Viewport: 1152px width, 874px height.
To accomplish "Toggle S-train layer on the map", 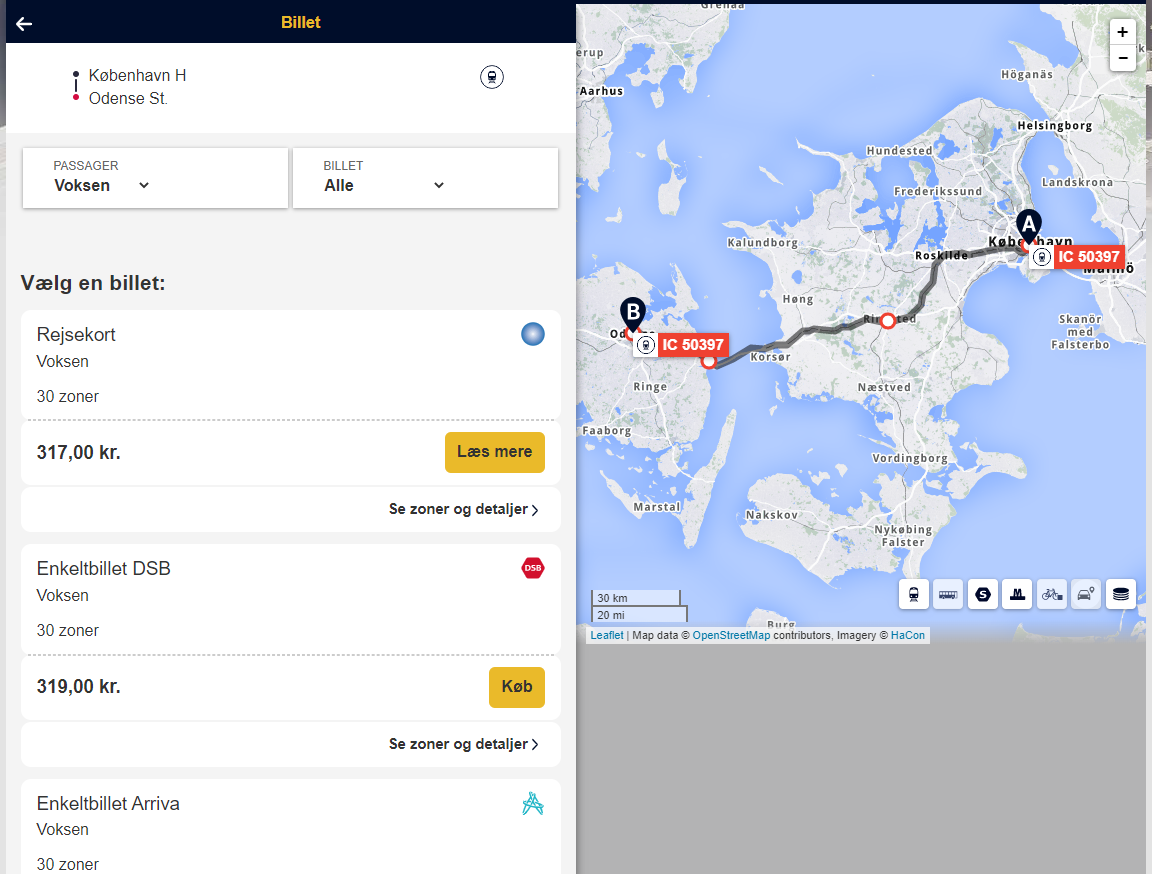I will 982,594.
